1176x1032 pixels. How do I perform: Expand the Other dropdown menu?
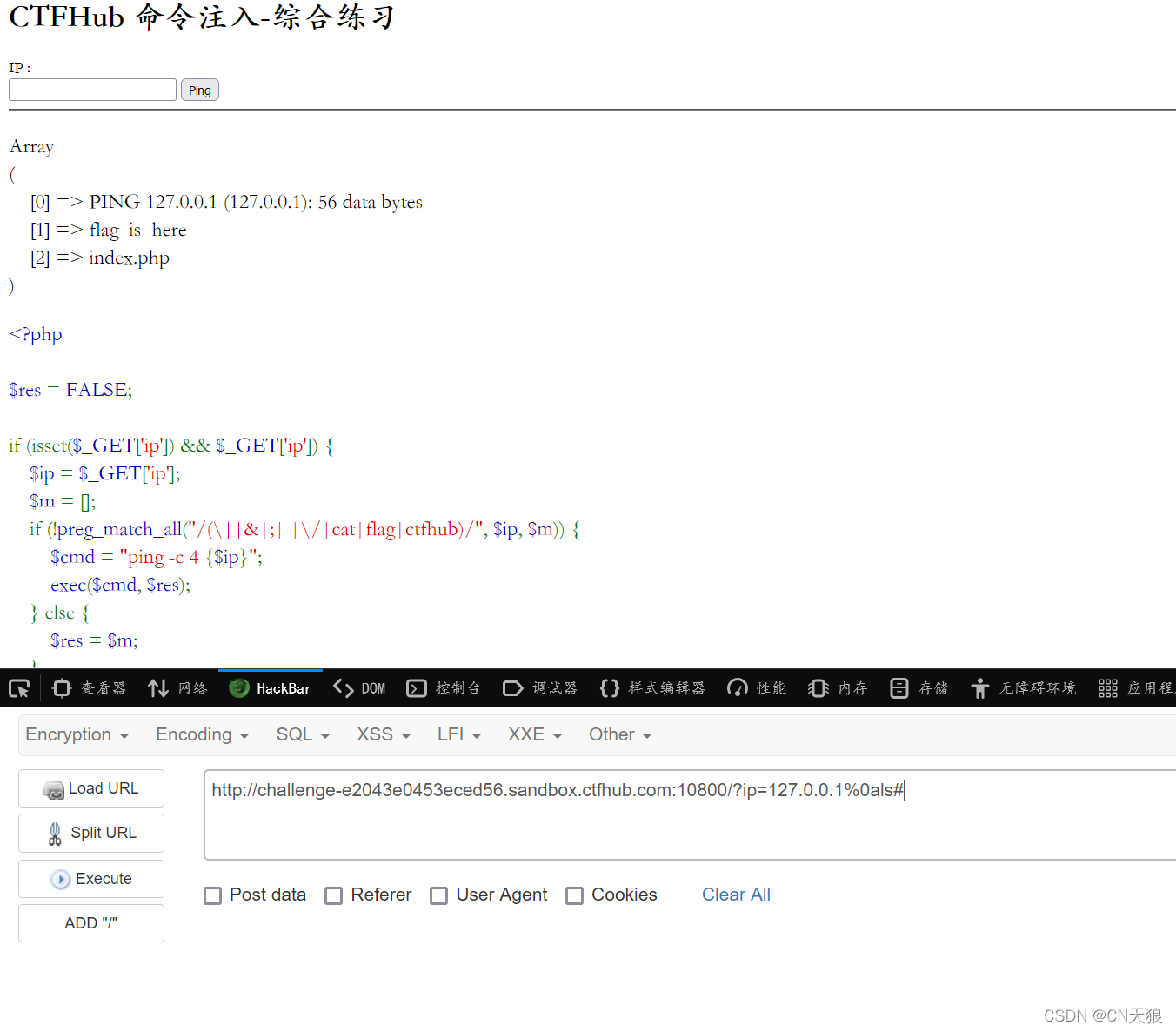pyautogui.click(x=620, y=734)
